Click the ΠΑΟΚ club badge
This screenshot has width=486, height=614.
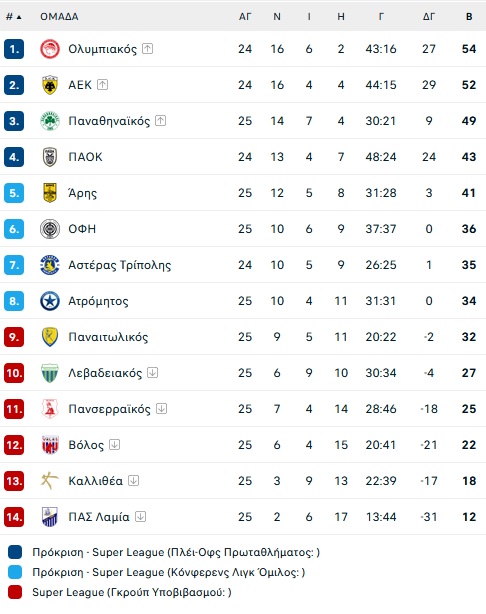[50, 157]
